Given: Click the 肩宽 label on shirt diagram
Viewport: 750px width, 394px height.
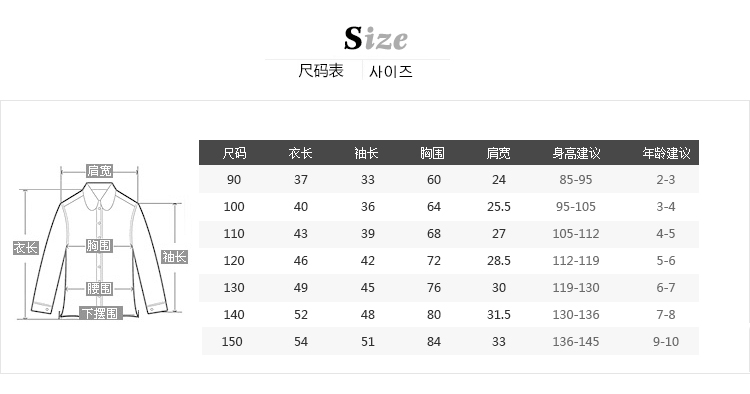Looking at the screenshot, I should (x=99, y=171).
